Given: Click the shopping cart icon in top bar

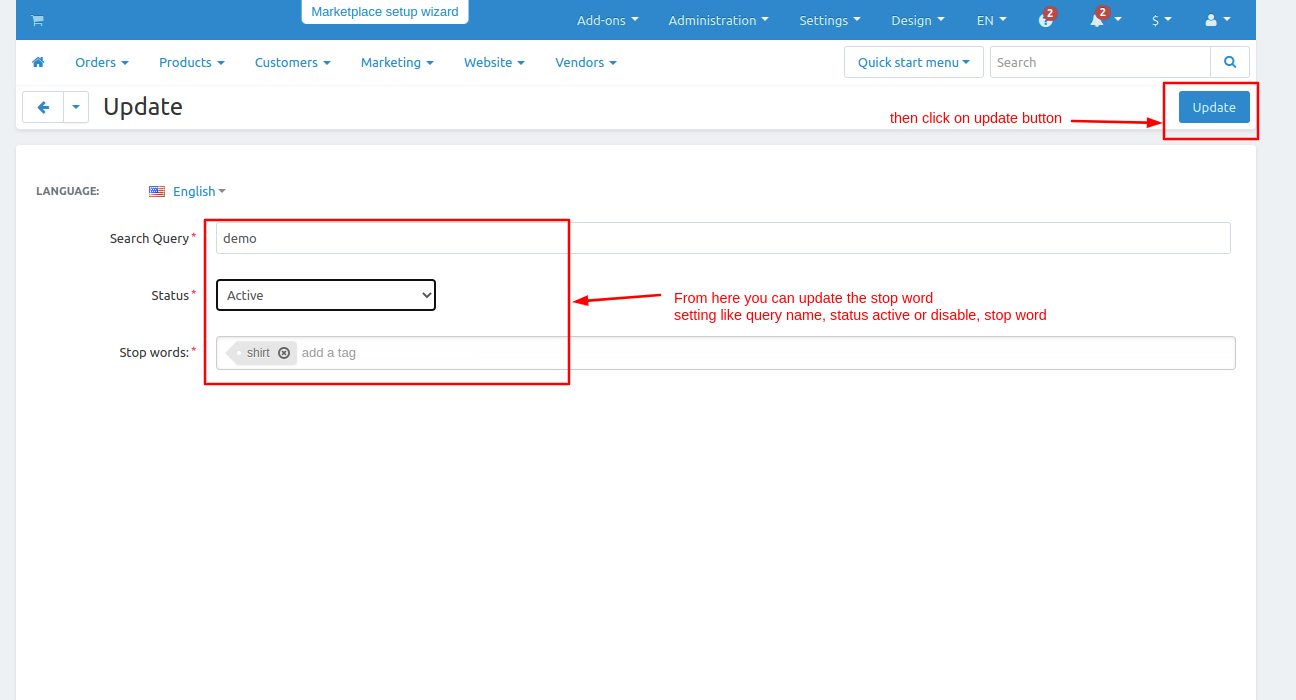Looking at the screenshot, I should coord(37,20).
